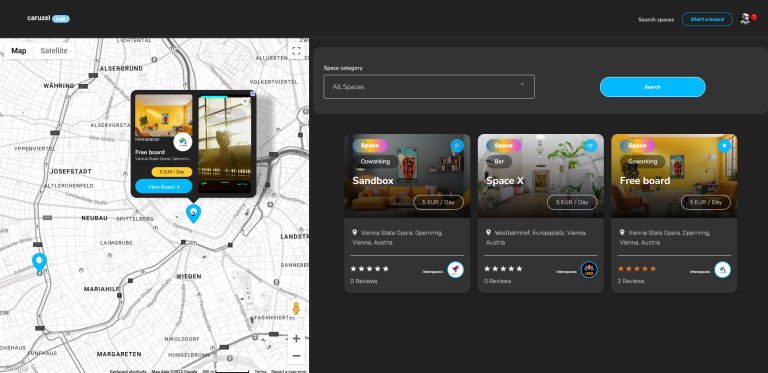Click the Coworking tag on Free board card
This screenshot has height=373, width=768.
click(643, 162)
